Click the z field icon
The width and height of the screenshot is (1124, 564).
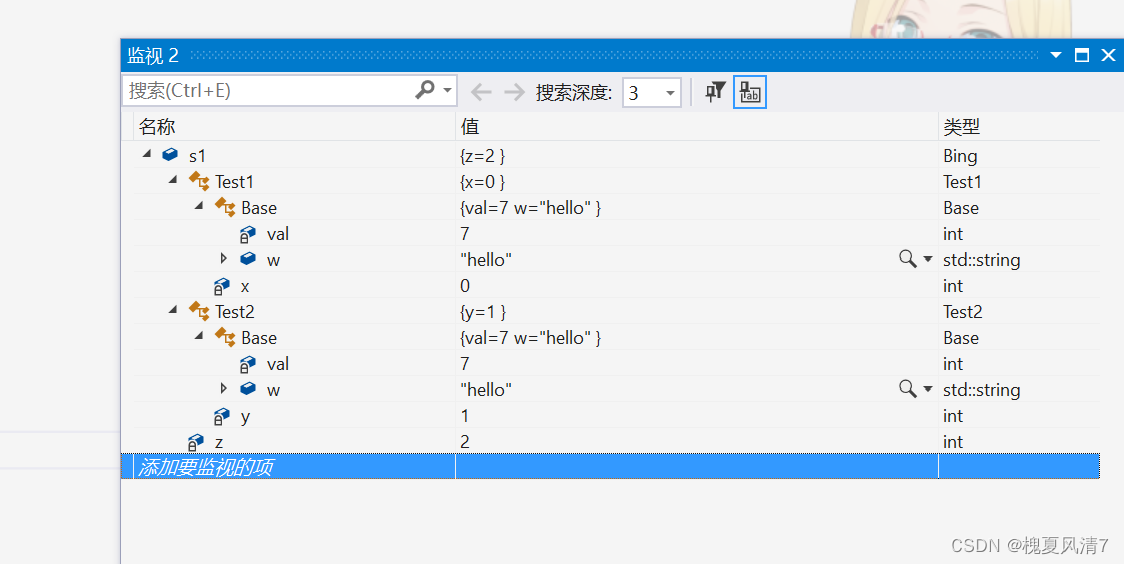pos(195,442)
